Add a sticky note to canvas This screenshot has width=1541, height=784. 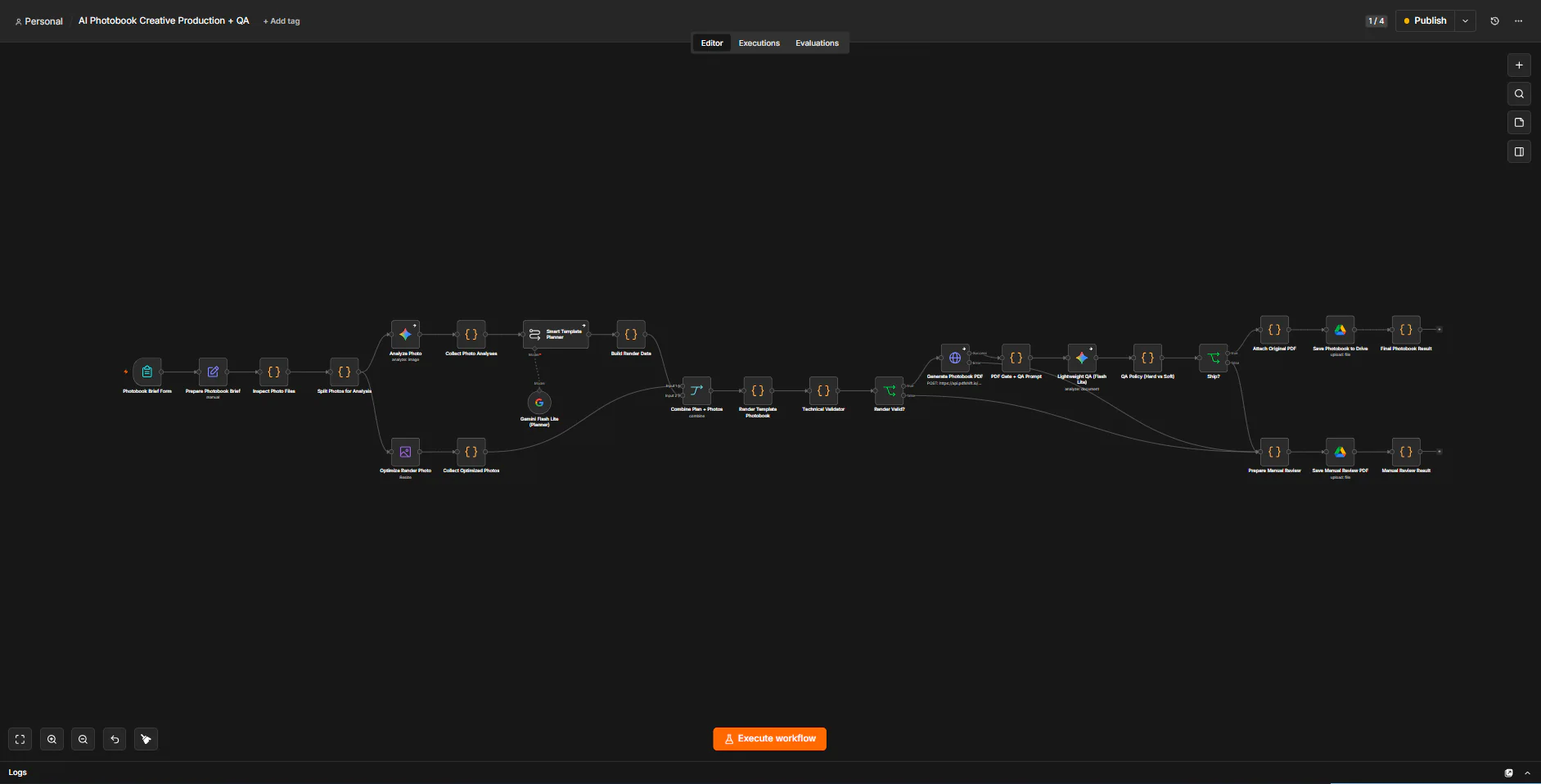point(1519,123)
